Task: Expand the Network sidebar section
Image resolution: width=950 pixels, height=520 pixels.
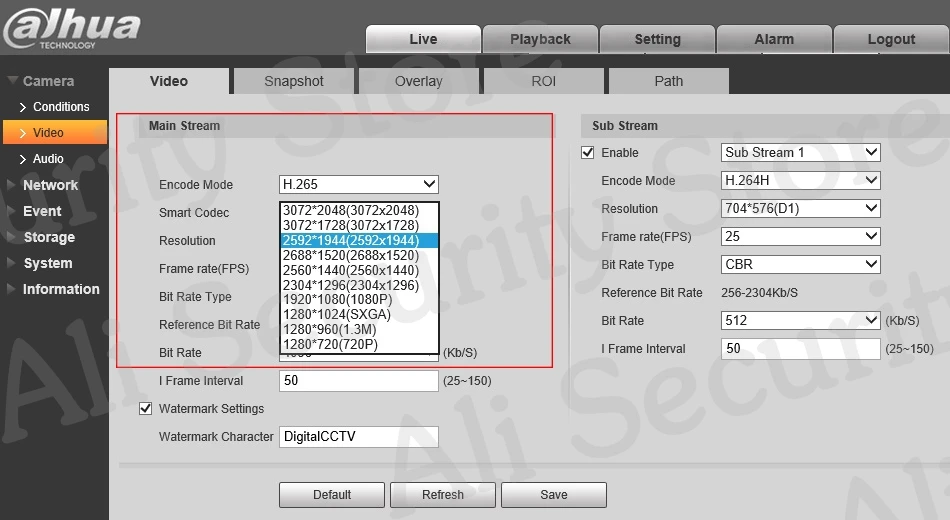Action: (x=42, y=185)
